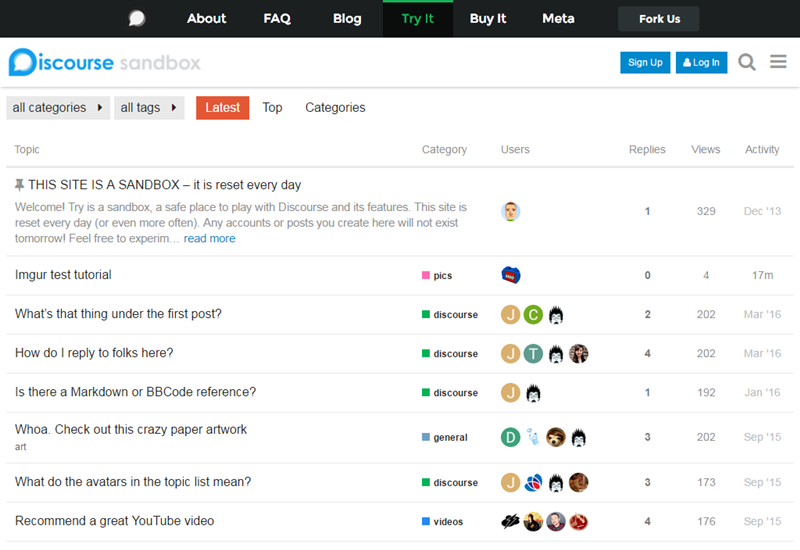Click the Sign Up button

click(645, 62)
